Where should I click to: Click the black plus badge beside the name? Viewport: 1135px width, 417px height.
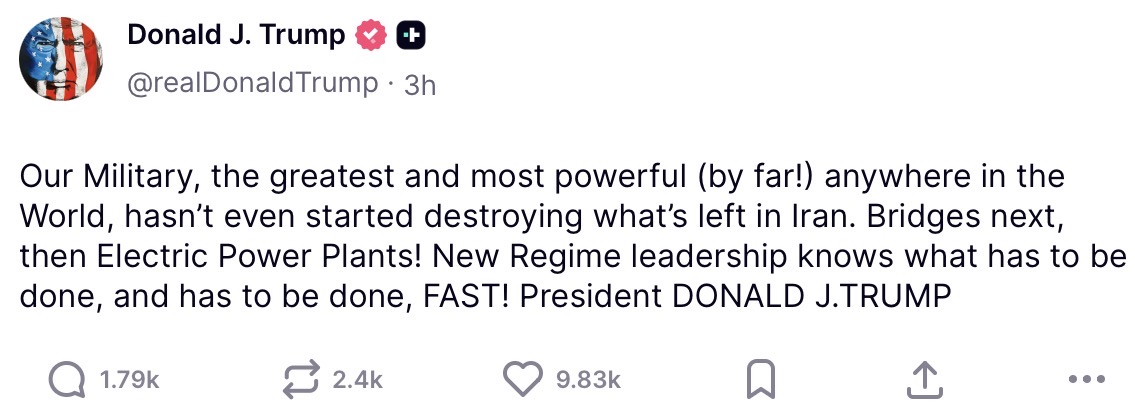409,37
